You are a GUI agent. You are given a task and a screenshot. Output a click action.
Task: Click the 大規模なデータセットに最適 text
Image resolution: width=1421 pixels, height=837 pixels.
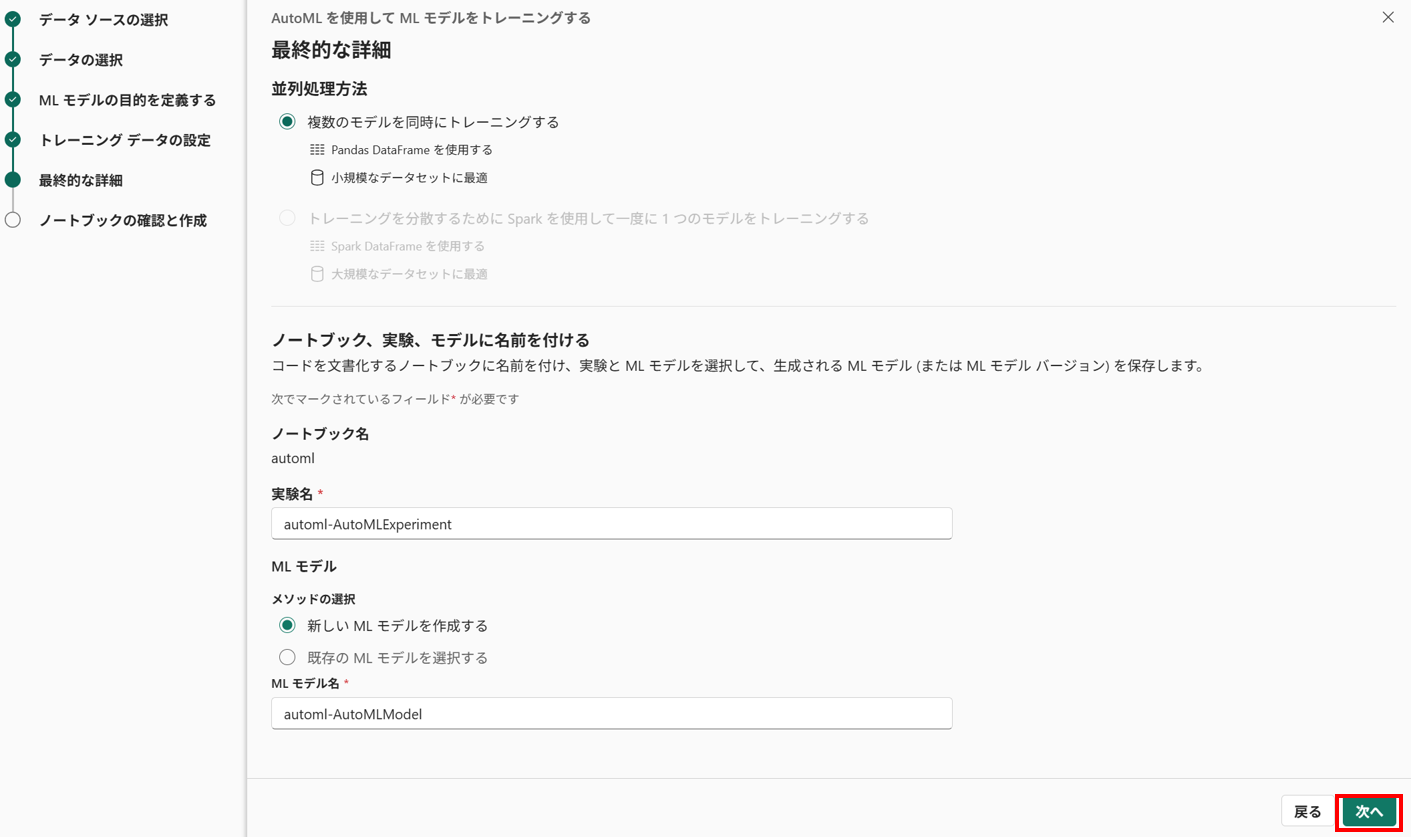click(x=409, y=274)
